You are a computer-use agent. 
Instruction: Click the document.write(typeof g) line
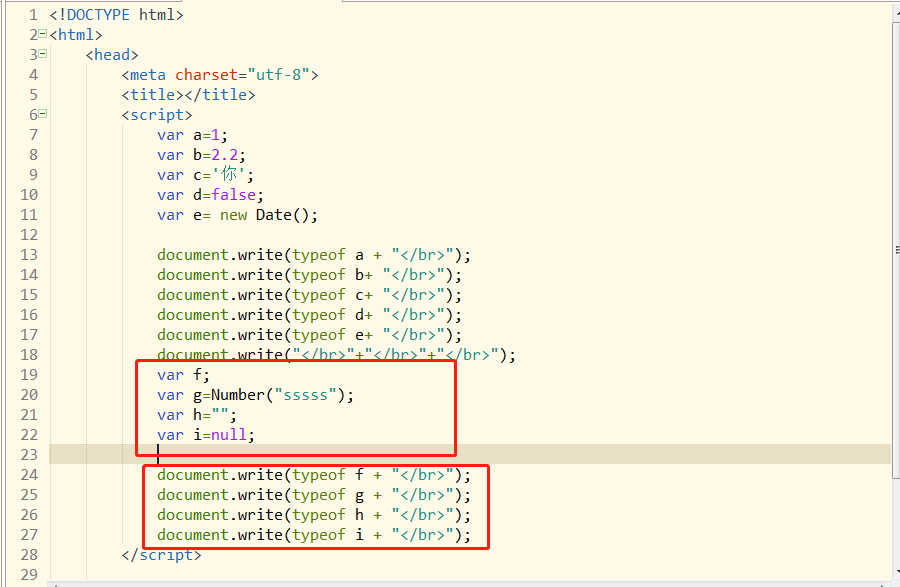(314, 495)
